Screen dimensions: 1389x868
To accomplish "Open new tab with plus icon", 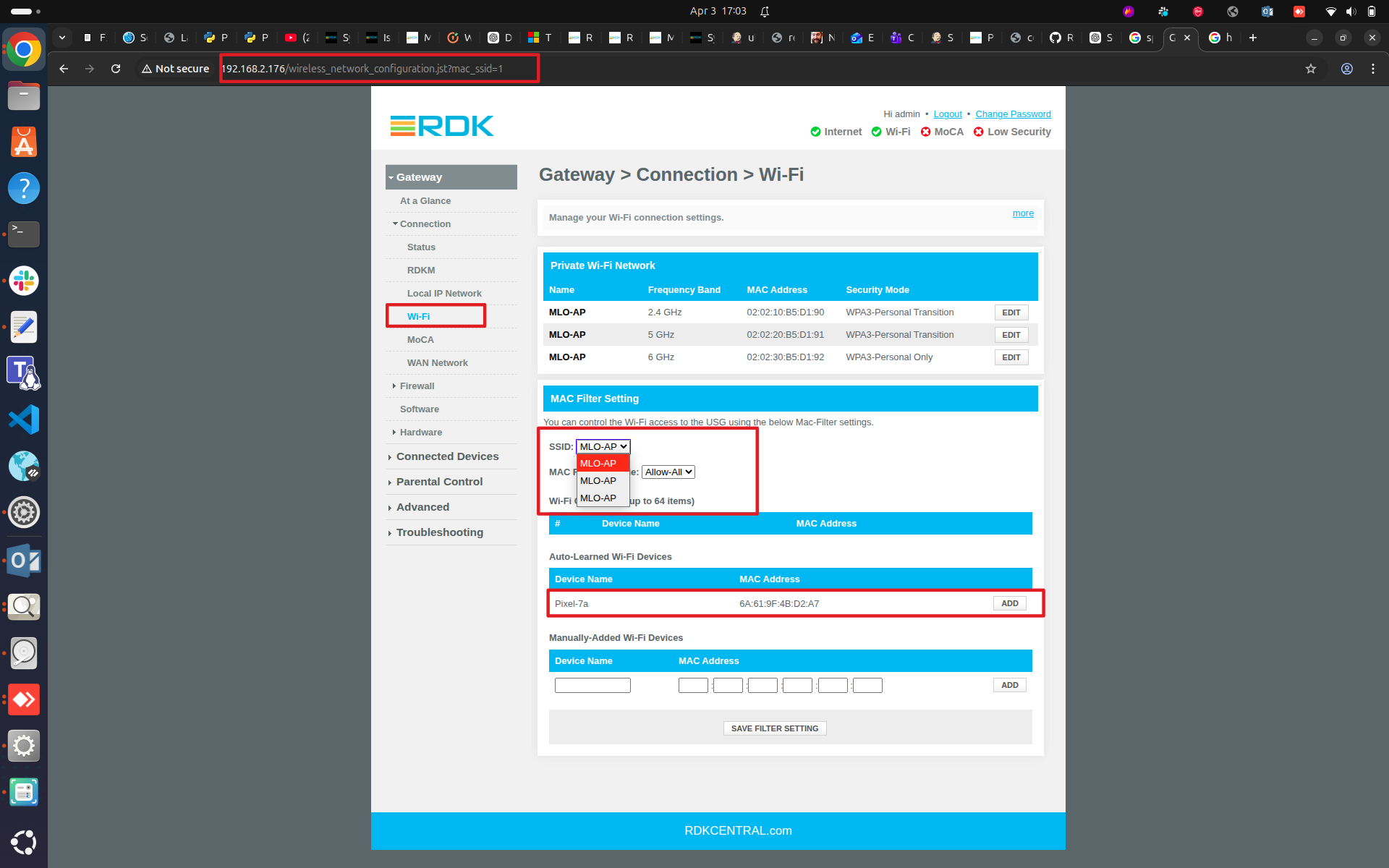I will point(1252,38).
